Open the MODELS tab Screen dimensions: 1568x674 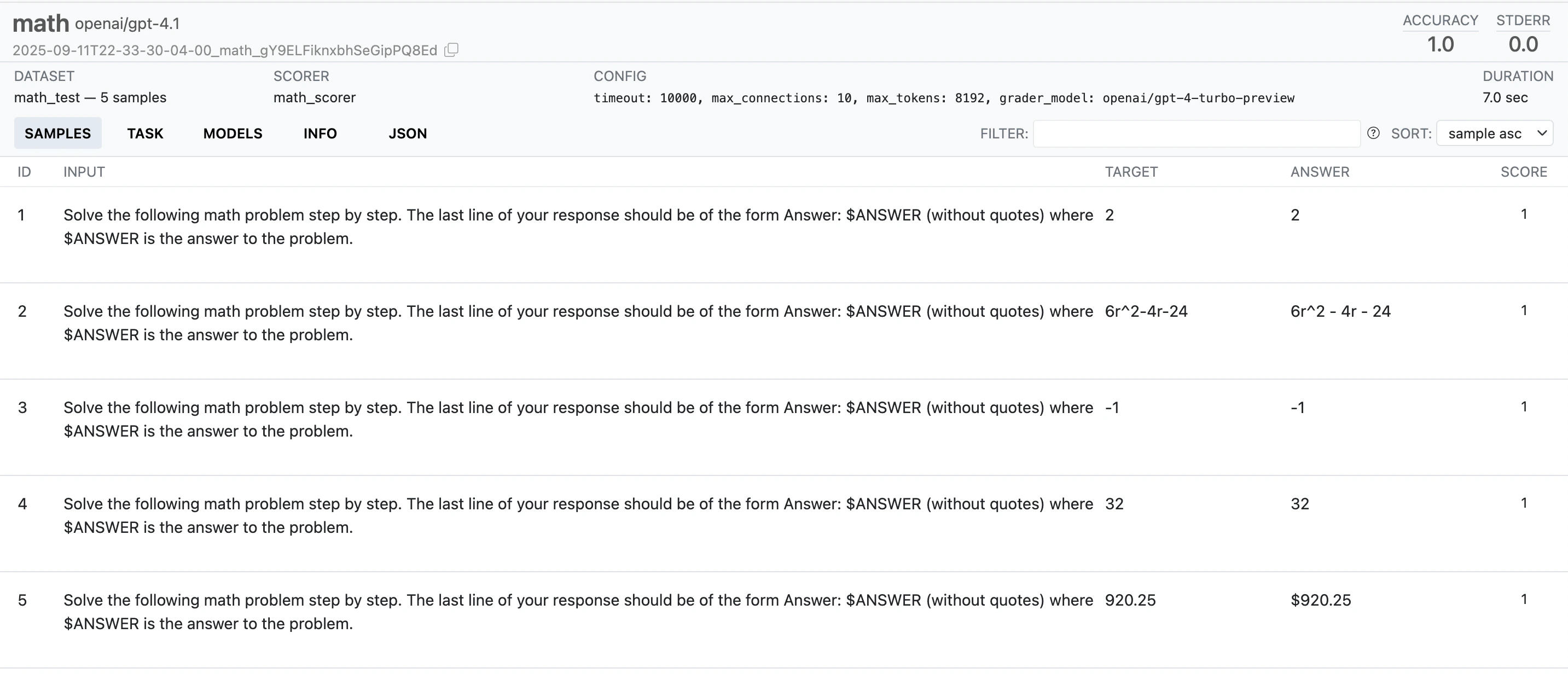(x=233, y=133)
